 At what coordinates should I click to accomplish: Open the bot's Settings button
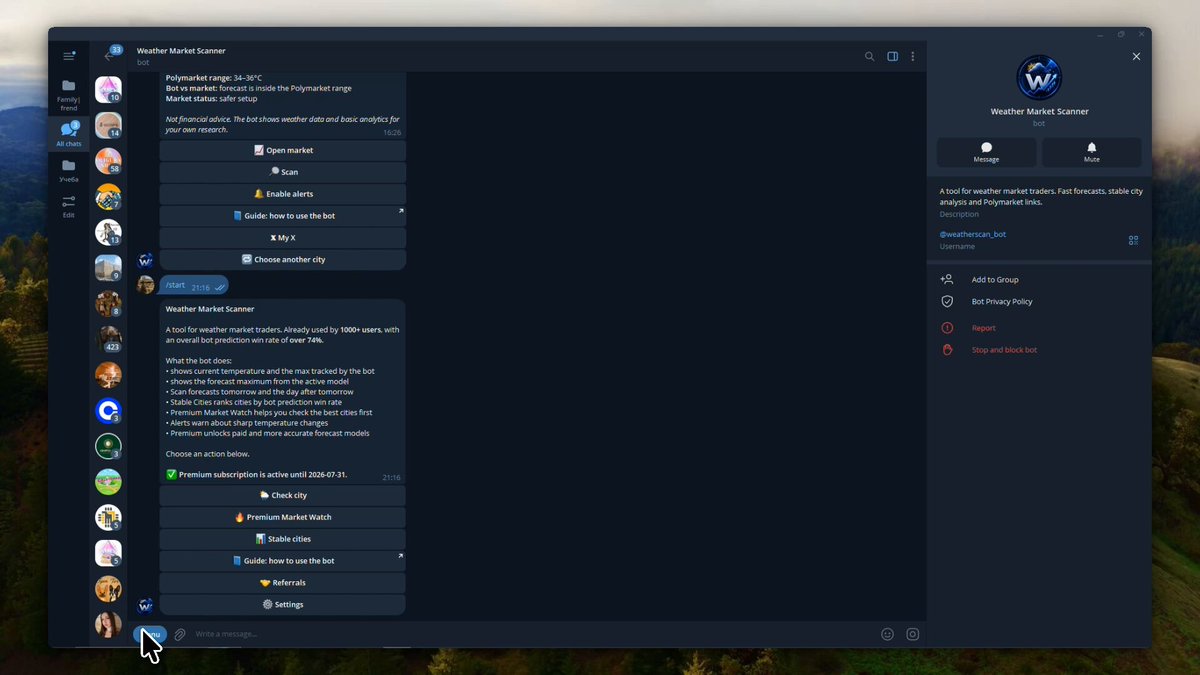[283, 605]
